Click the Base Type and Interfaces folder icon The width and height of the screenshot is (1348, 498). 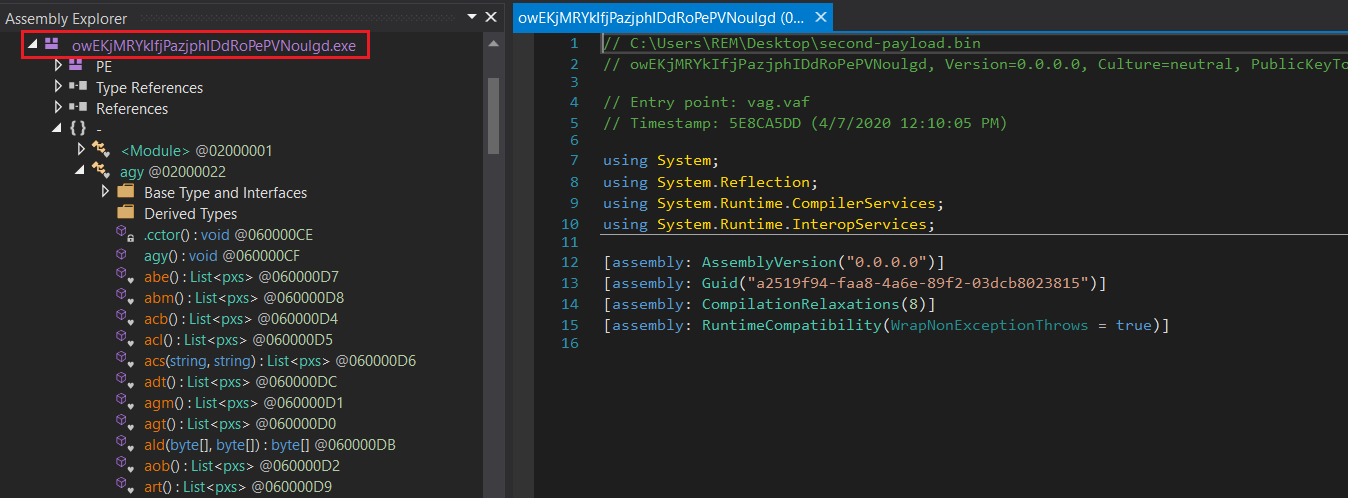(x=125, y=192)
